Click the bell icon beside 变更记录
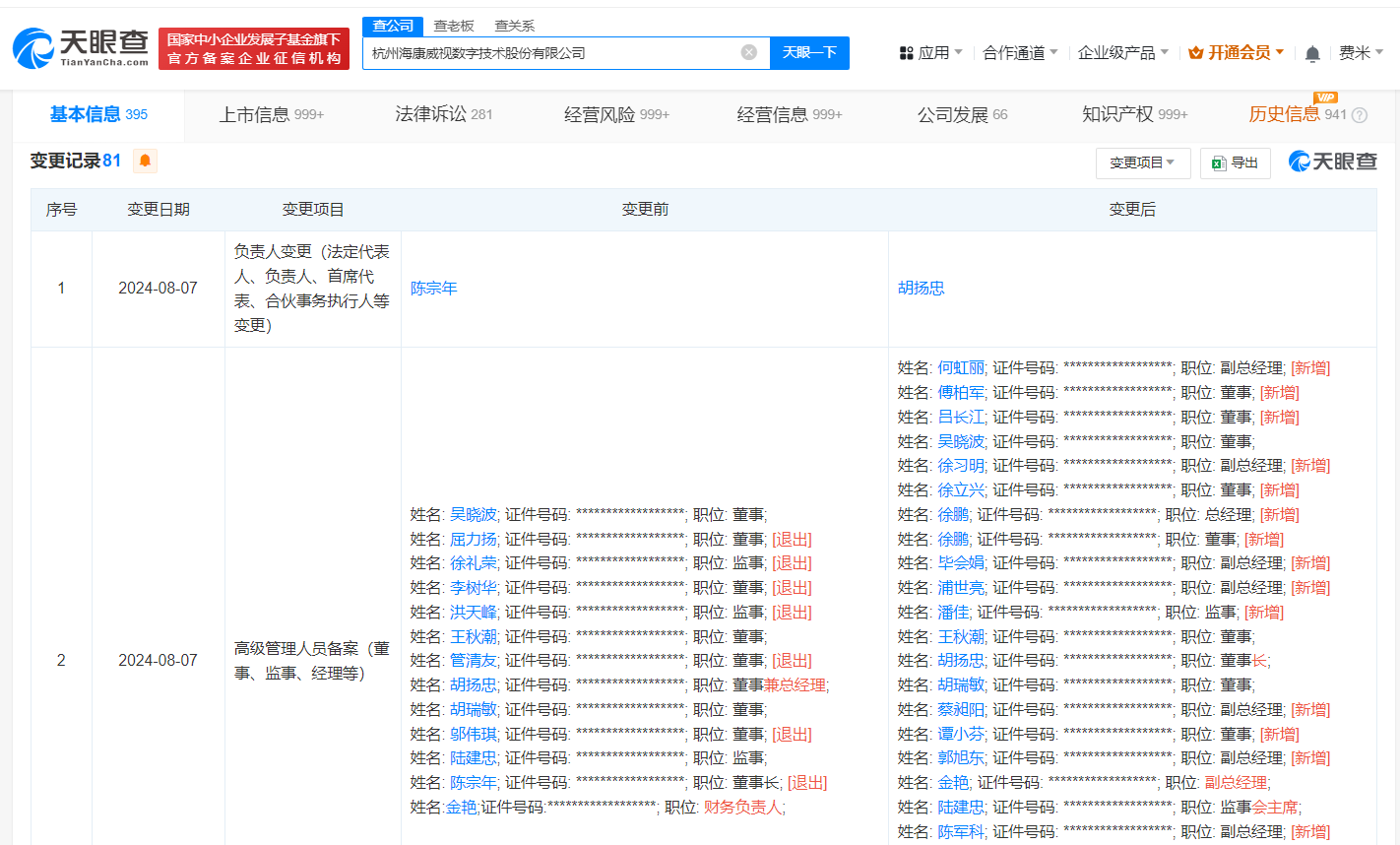This screenshot has width=1400, height=845. coord(144,160)
